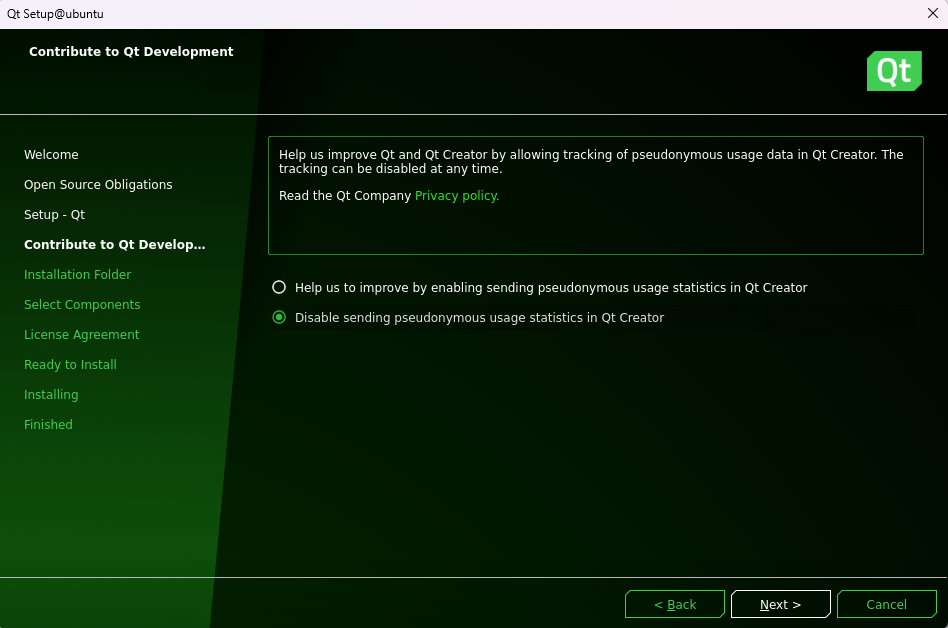Click the Contribute to Qt Development page heading

(131, 52)
